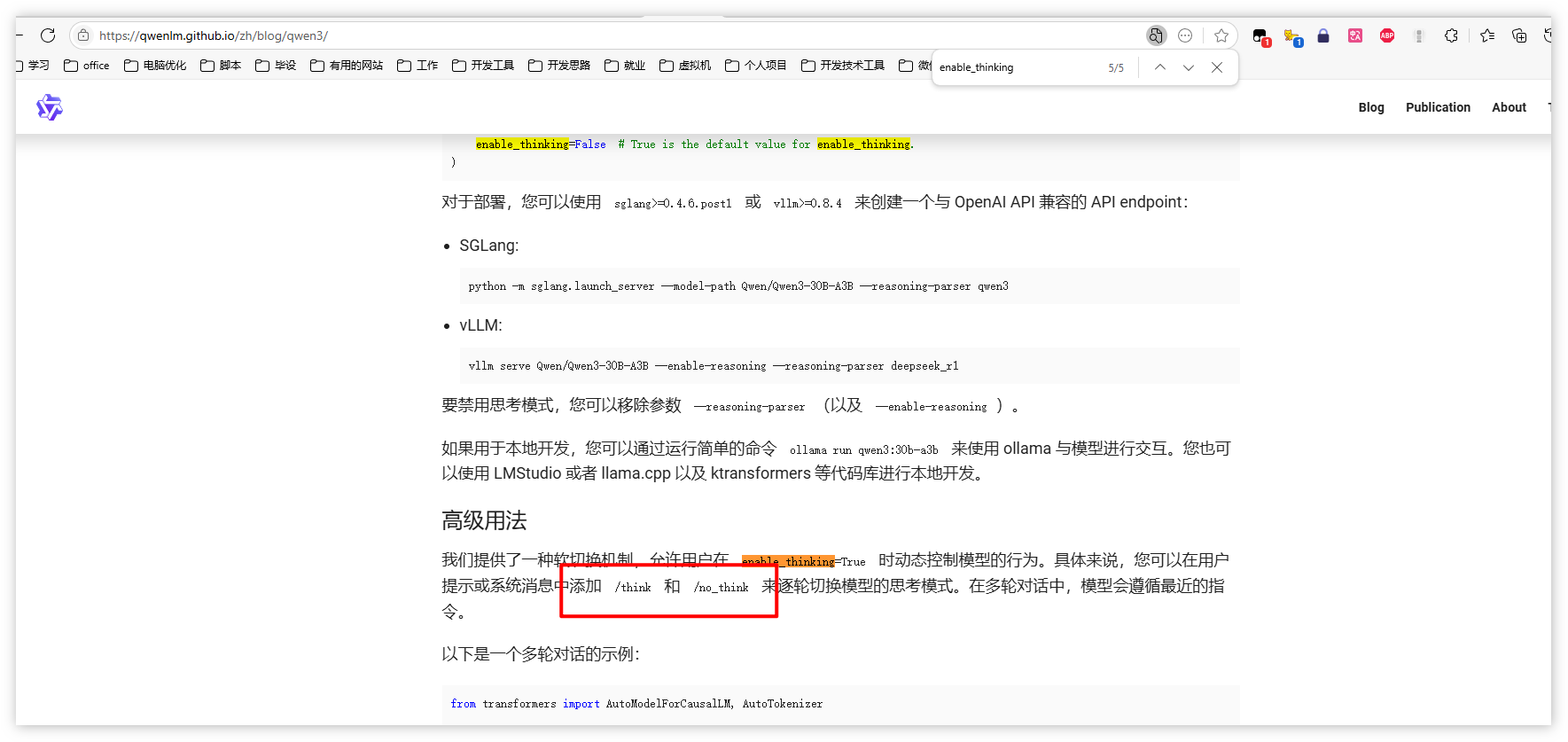Open the 开发技术工具 bookmark folder

coord(843,66)
